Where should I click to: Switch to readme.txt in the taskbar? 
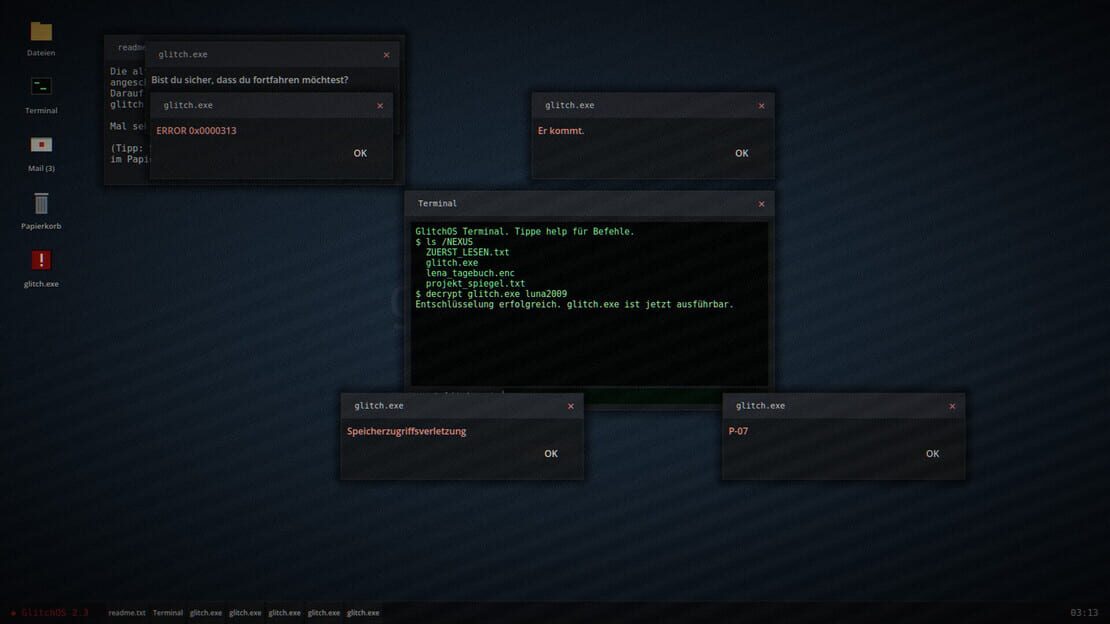127,613
